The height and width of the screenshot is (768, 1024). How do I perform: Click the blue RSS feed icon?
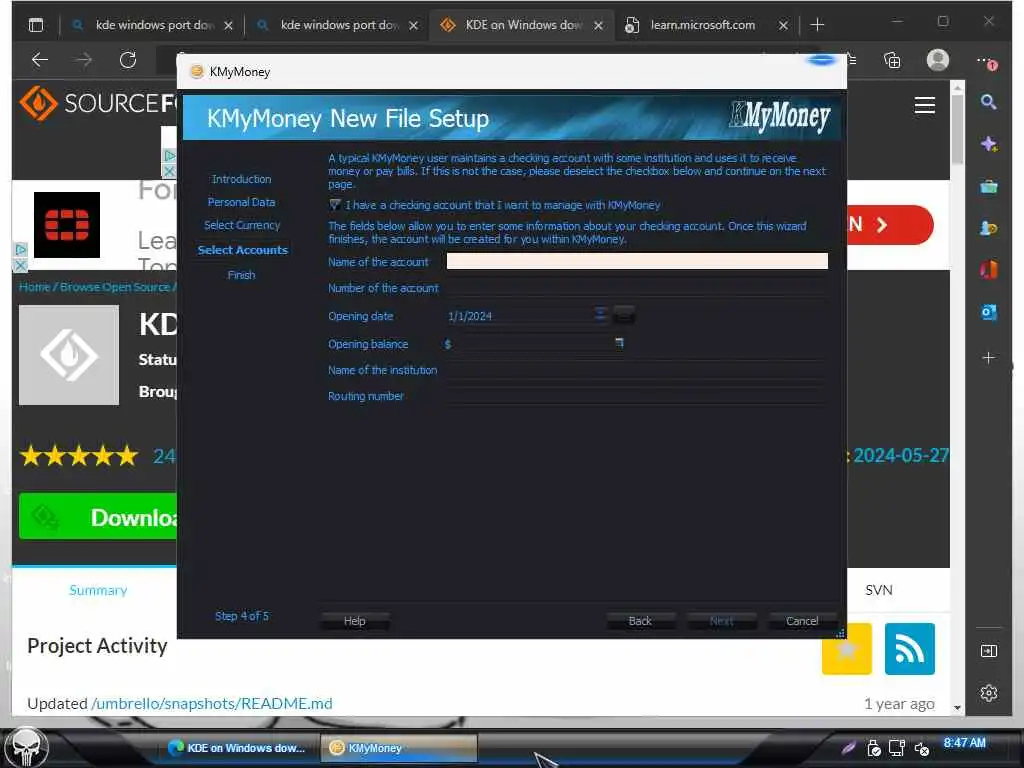909,648
